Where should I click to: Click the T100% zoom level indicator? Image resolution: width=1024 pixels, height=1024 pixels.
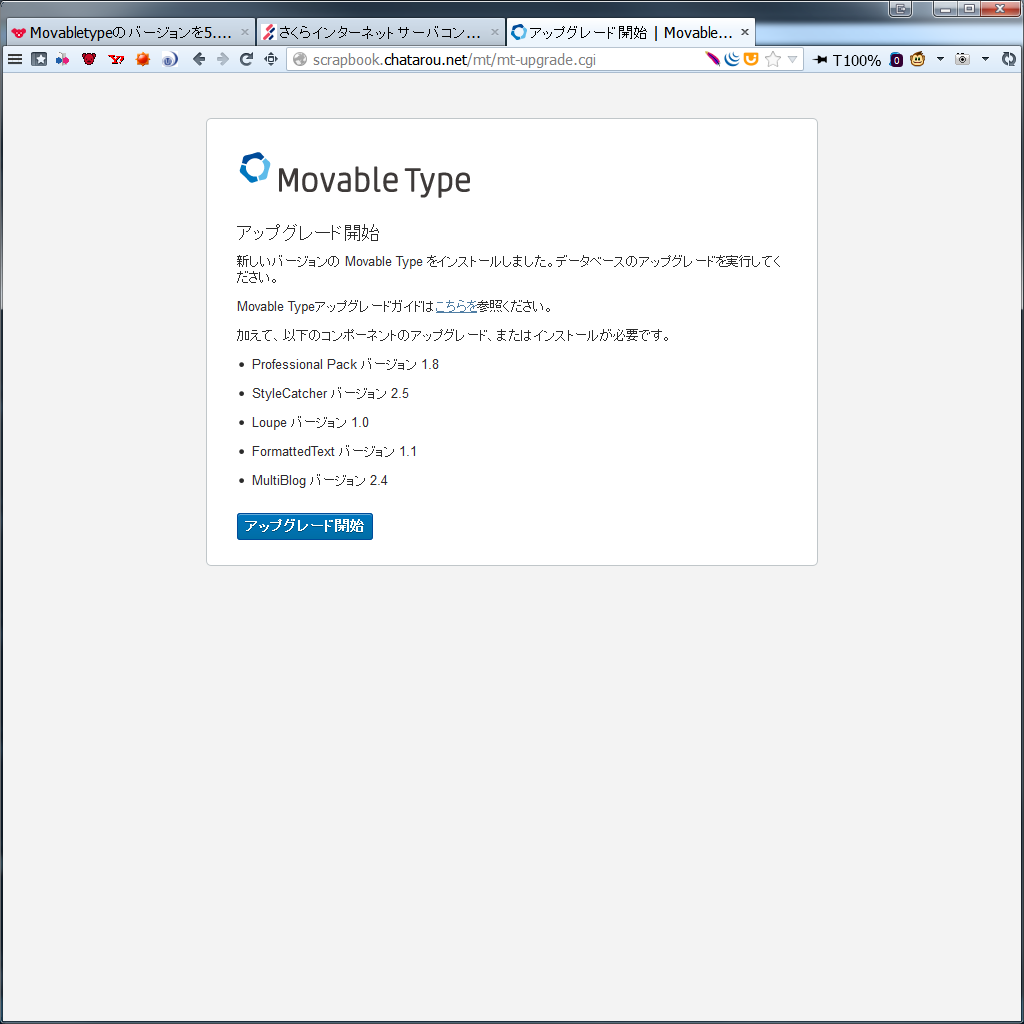[857, 60]
